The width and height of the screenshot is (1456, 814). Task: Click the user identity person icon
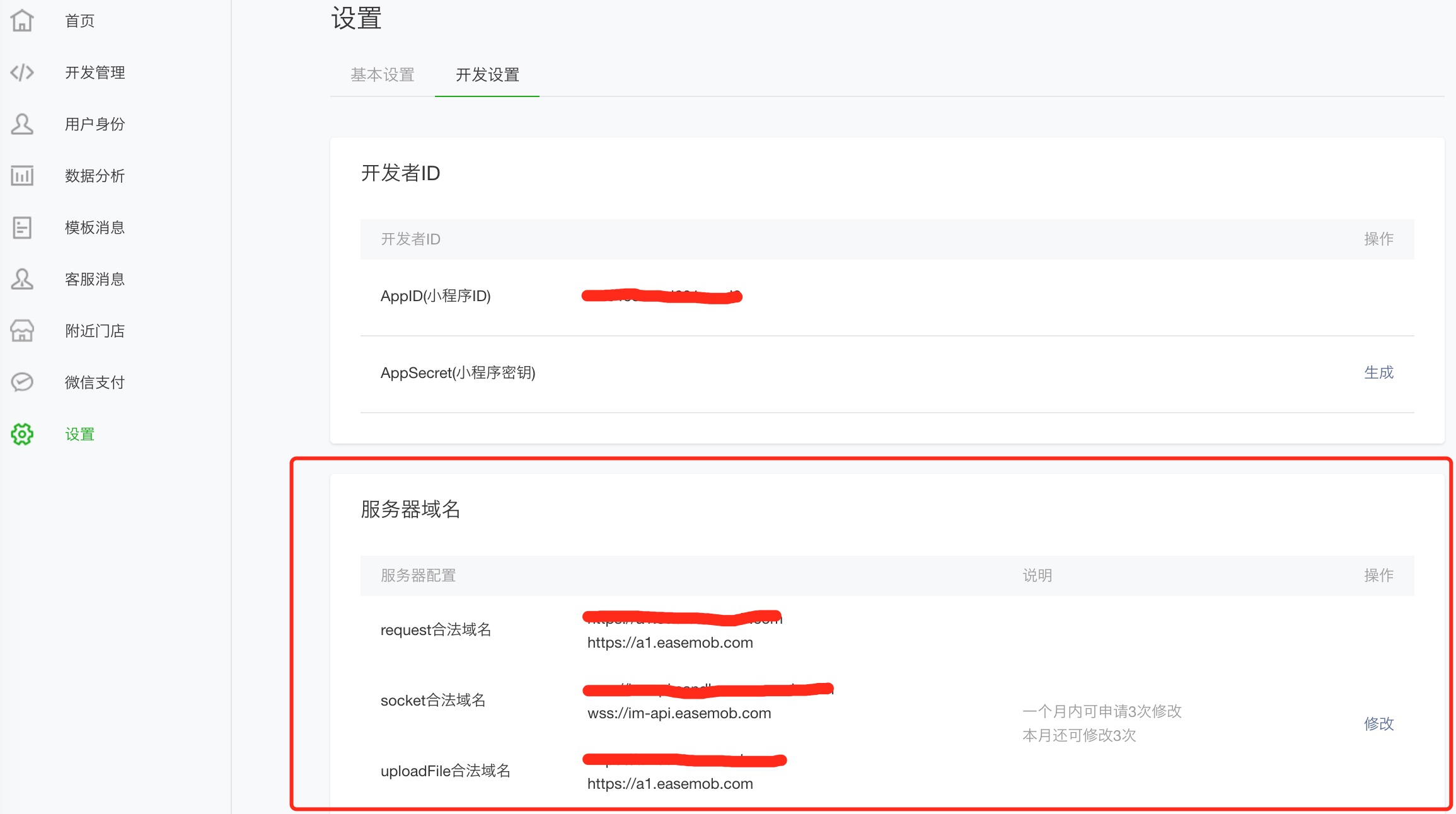(22, 124)
